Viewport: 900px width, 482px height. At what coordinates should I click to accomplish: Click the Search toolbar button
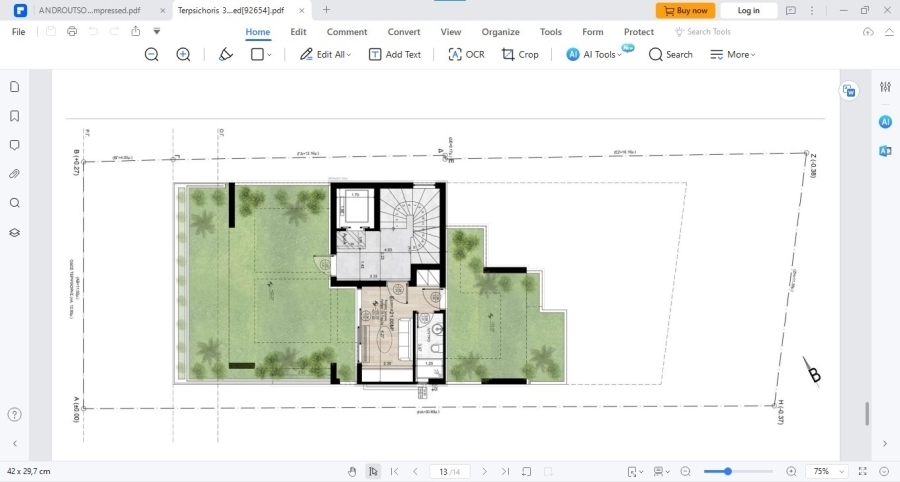(x=670, y=55)
